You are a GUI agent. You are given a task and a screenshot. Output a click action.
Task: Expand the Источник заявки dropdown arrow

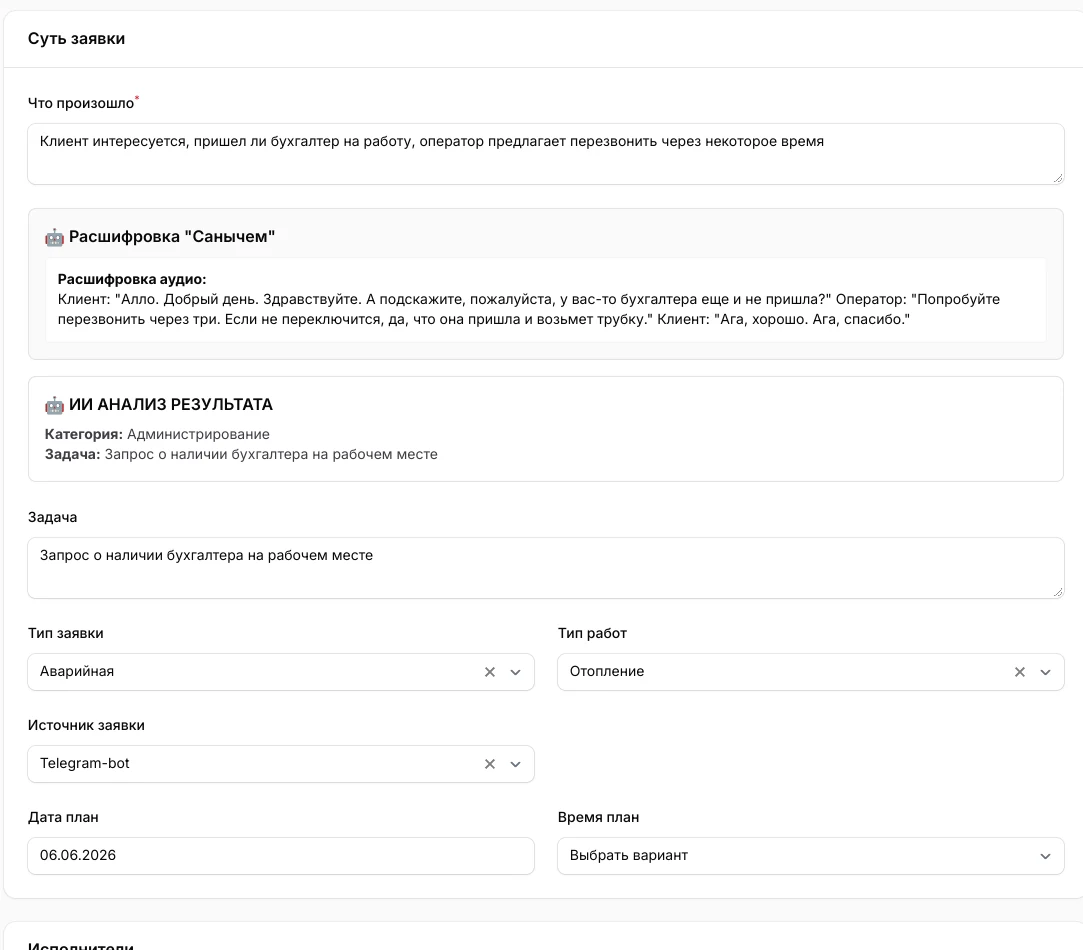[x=515, y=763]
